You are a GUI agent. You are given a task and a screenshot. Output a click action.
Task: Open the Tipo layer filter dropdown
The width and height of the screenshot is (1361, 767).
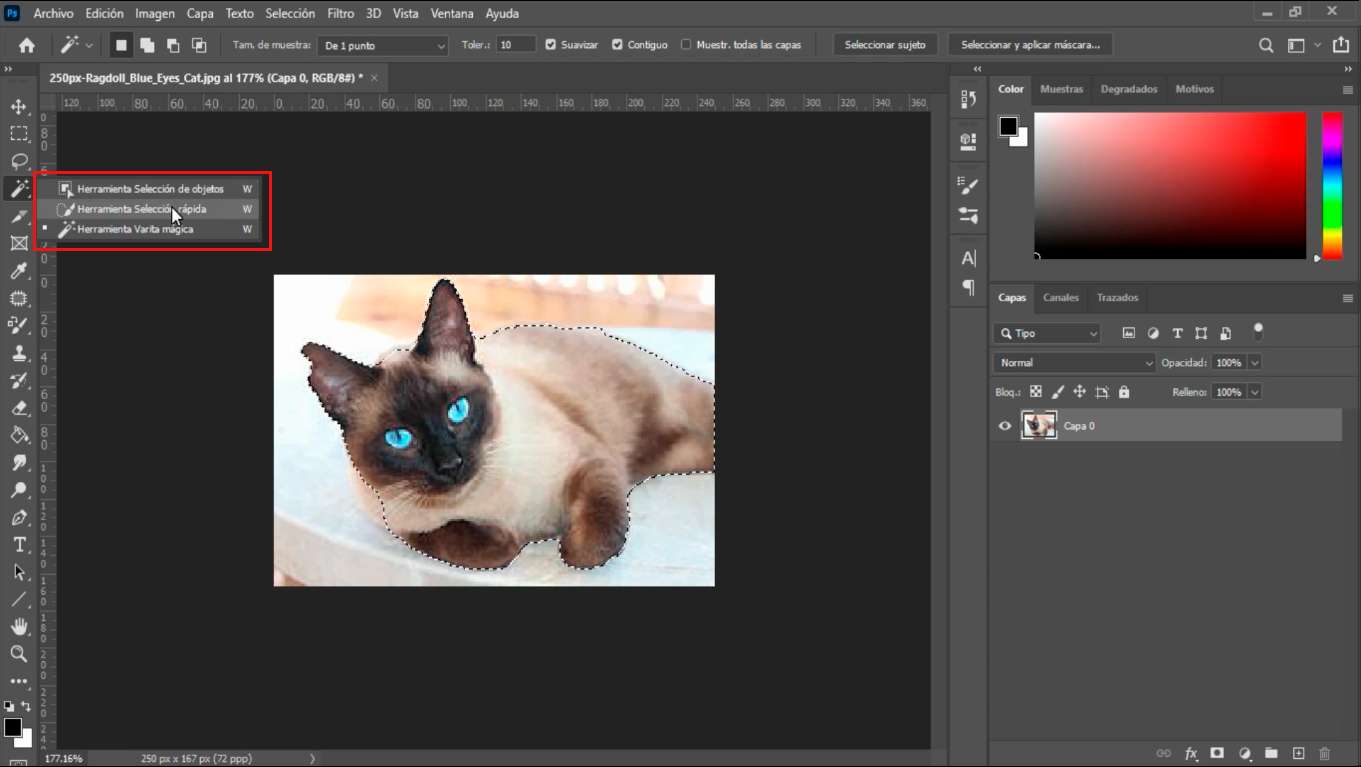pyautogui.click(x=1047, y=334)
